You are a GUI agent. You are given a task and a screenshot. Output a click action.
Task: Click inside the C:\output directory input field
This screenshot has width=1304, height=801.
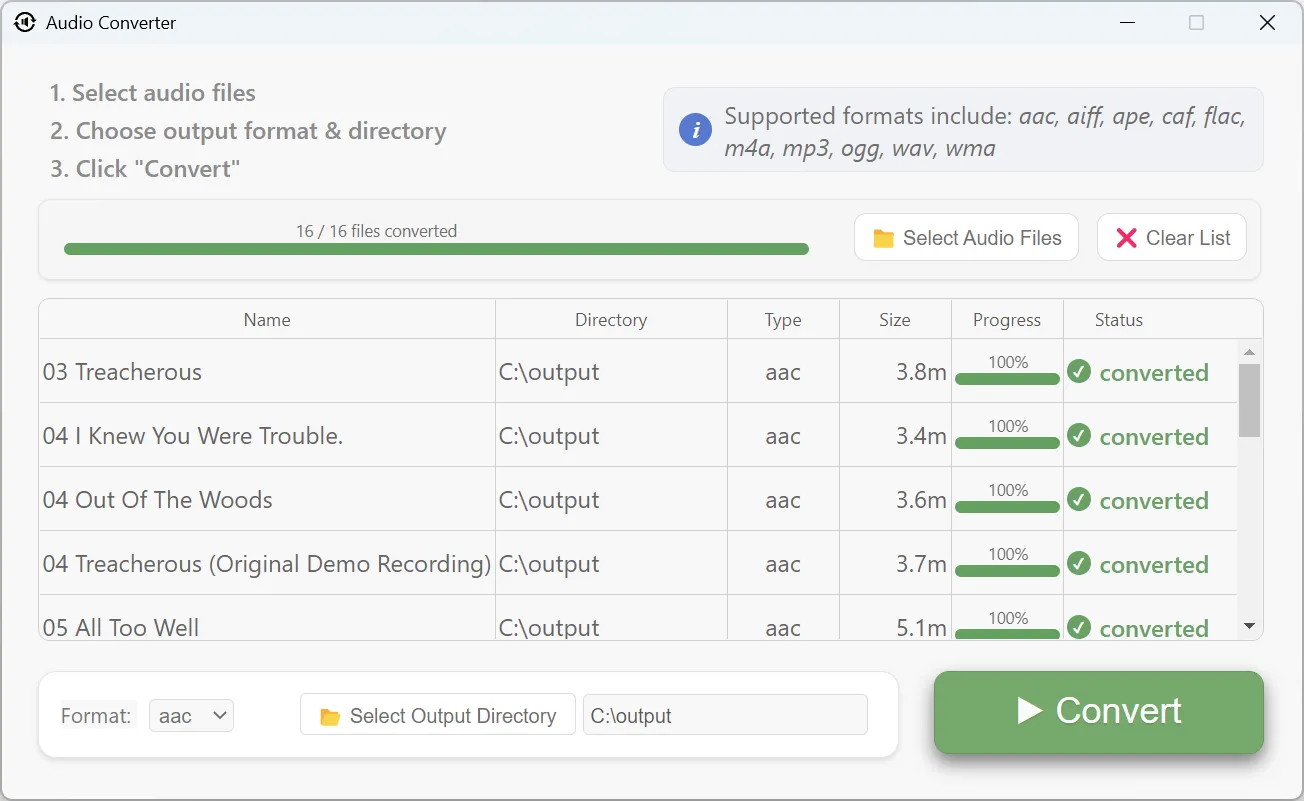click(724, 714)
